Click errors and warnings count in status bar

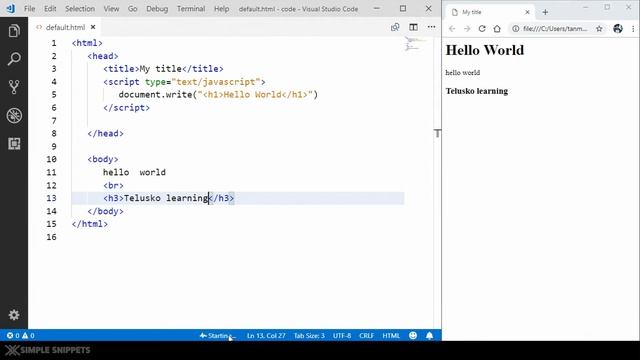[20, 336]
